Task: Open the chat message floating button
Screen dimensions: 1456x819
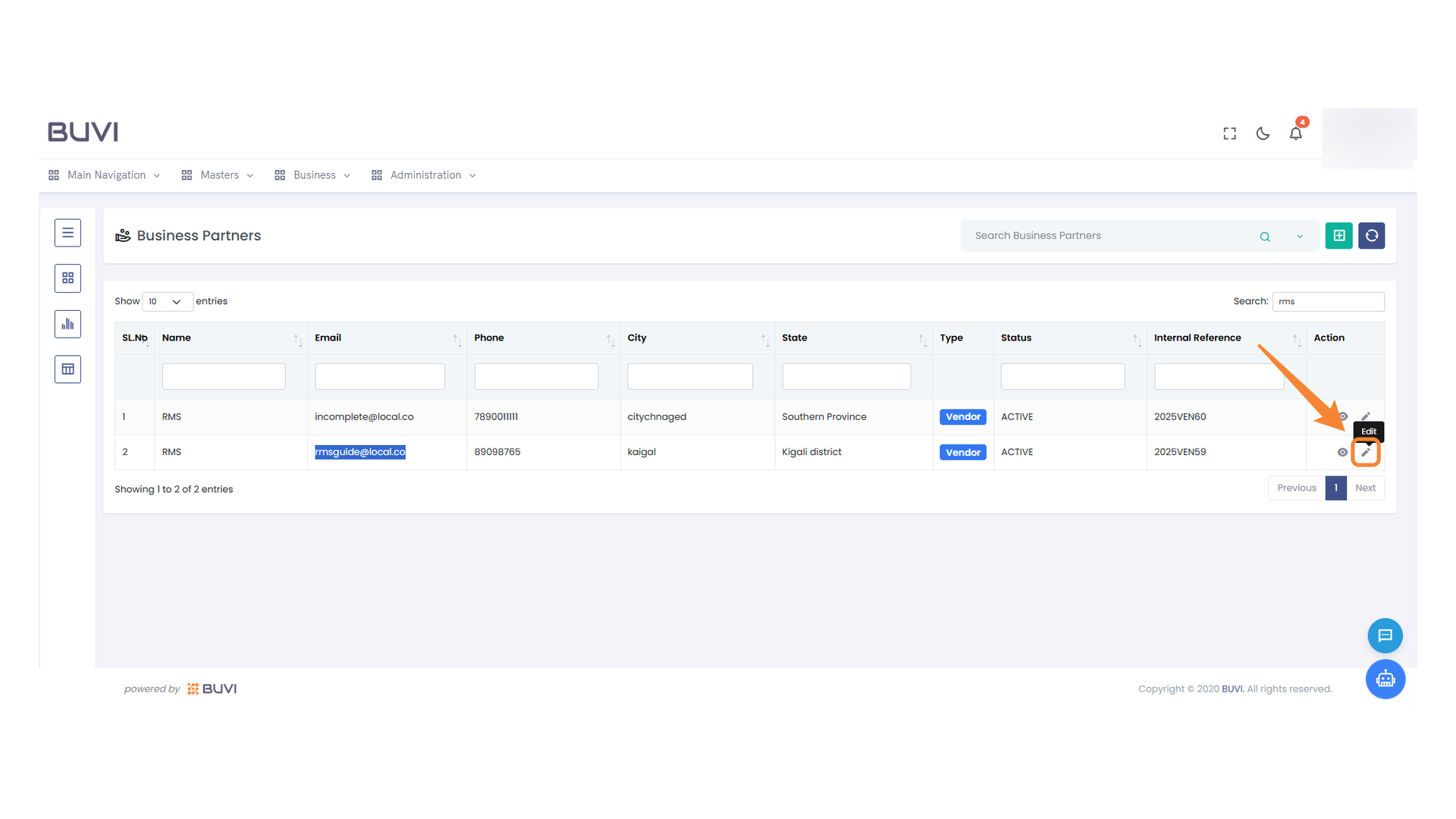Action: [x=1385, y=635]
